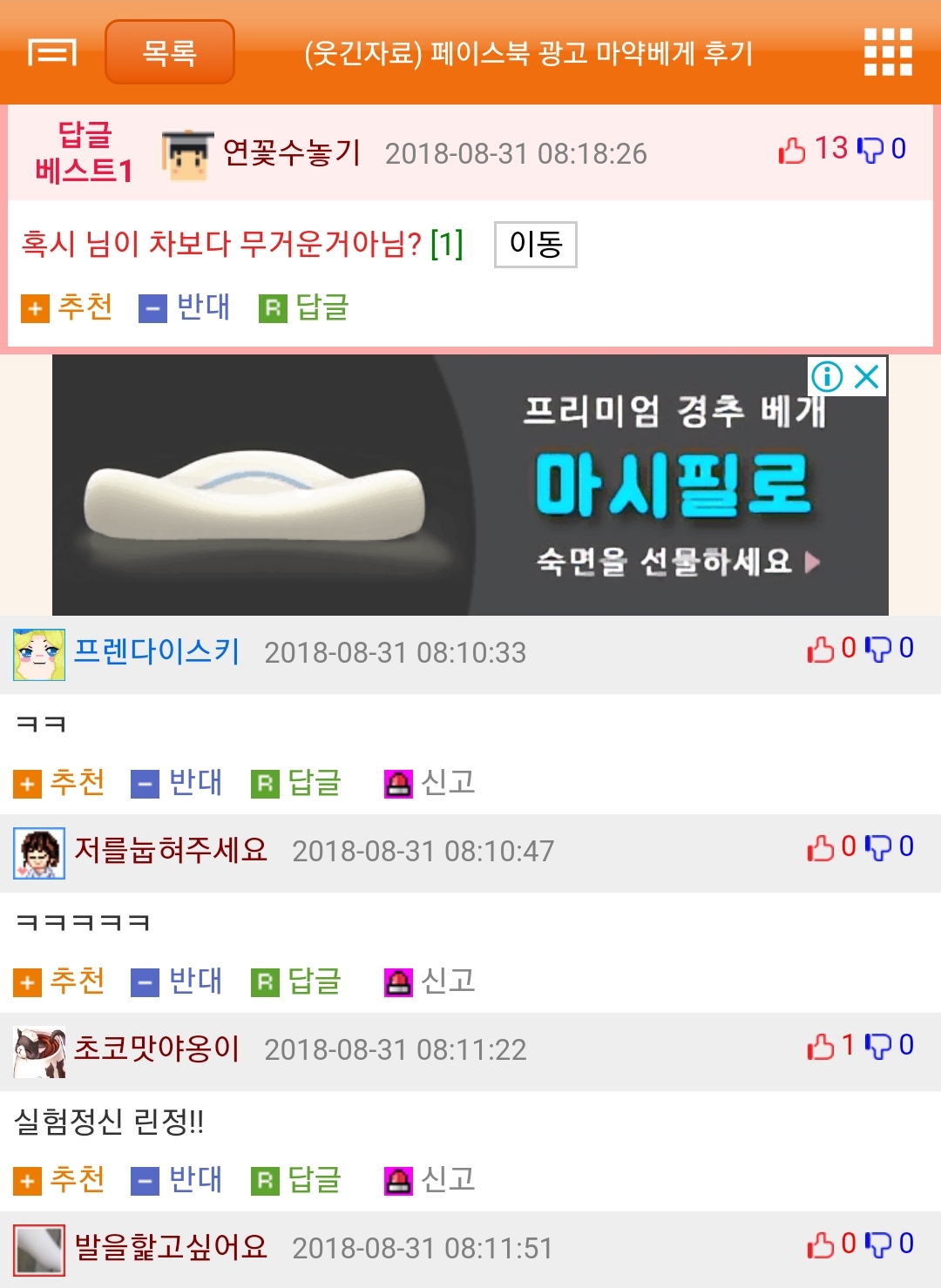The image size is (941, 1288).
Task: Click 반대 under 초코맛야옹이's comment
Action: (x=177, y=1179)
